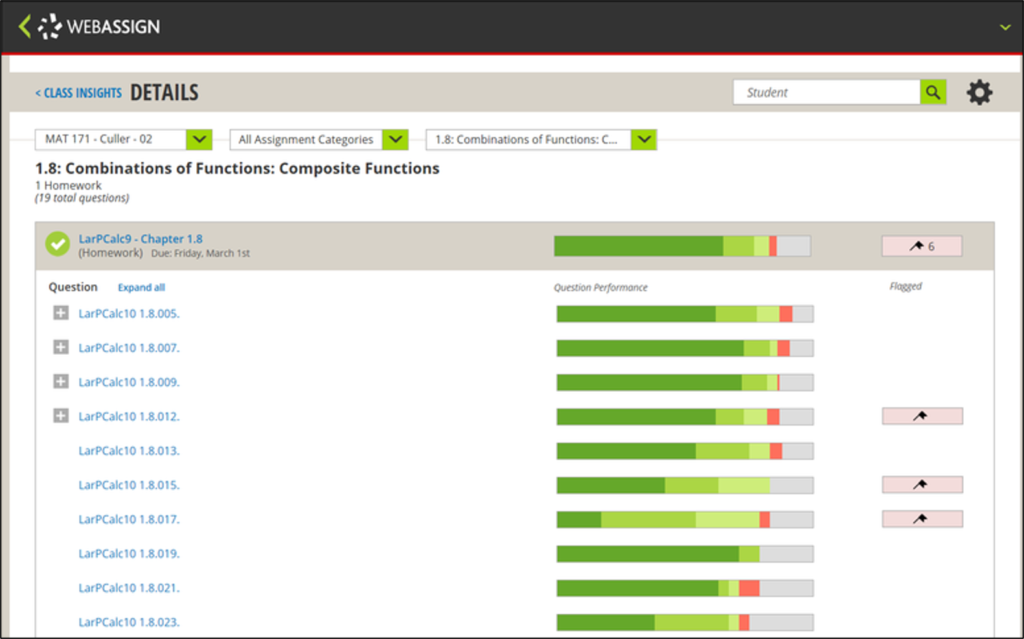Click the flag icon showing 6 flags
Screen dimensions: 1024x639
pyautogui.click(x=920, y=245)
